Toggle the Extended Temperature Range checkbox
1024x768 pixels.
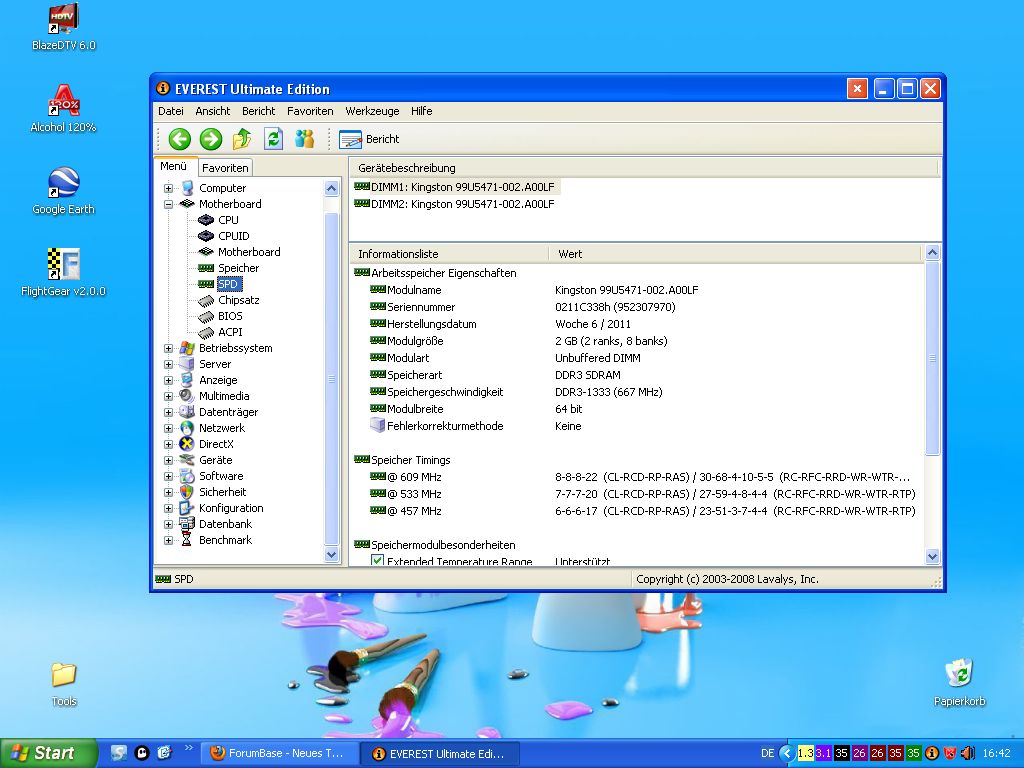click(x=377, y=560)
